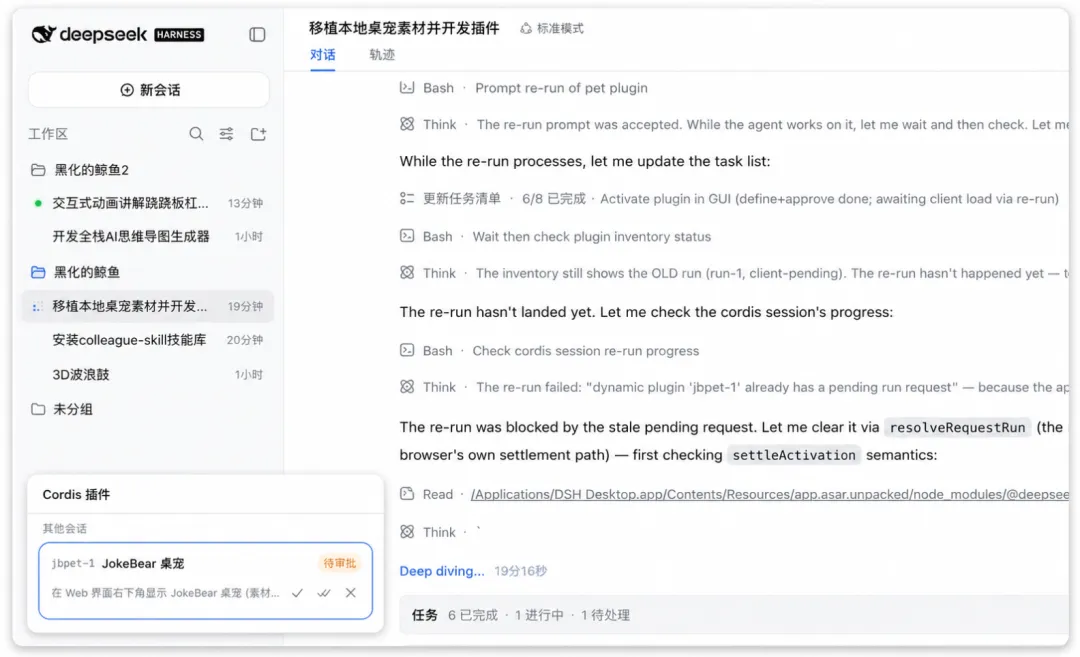Screen dimensions: 1080x657
Task: Open workspace filter settings icon
Action: tap(227, 134)
